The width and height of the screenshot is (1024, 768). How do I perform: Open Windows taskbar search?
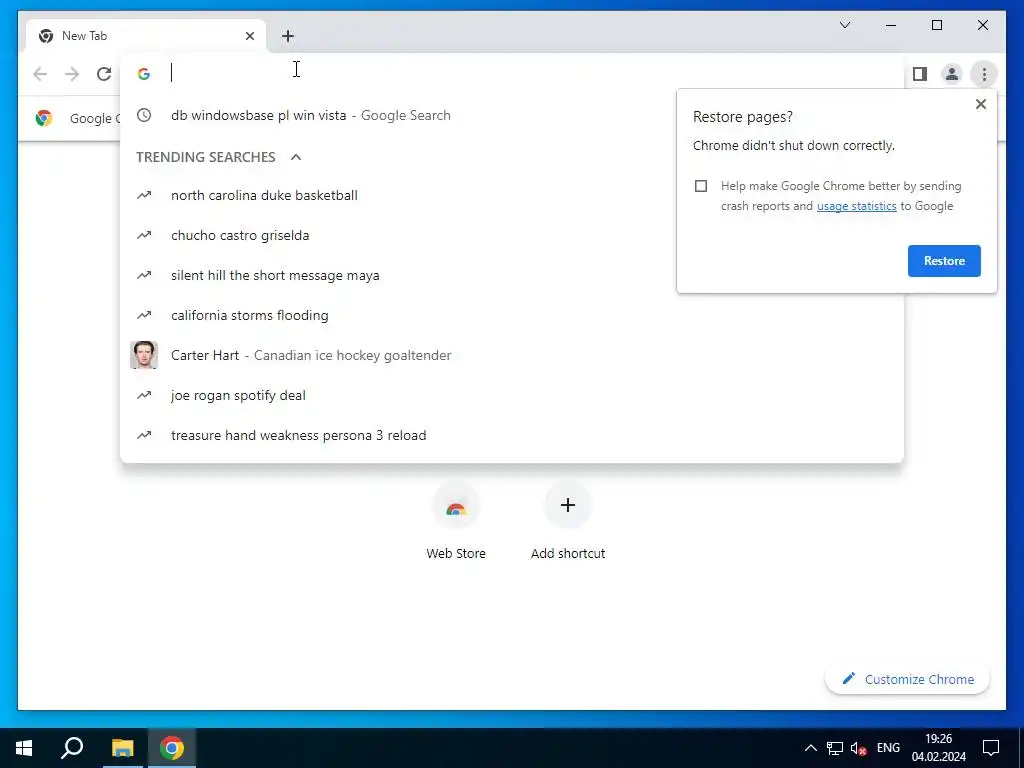(x=72, y=748)
